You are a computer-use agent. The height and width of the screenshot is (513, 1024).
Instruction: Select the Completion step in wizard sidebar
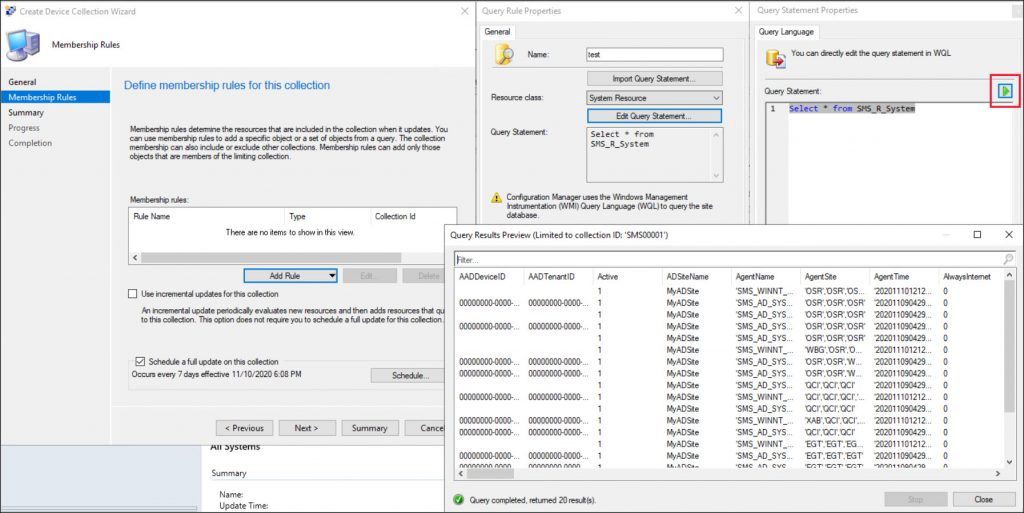[30, 143]
